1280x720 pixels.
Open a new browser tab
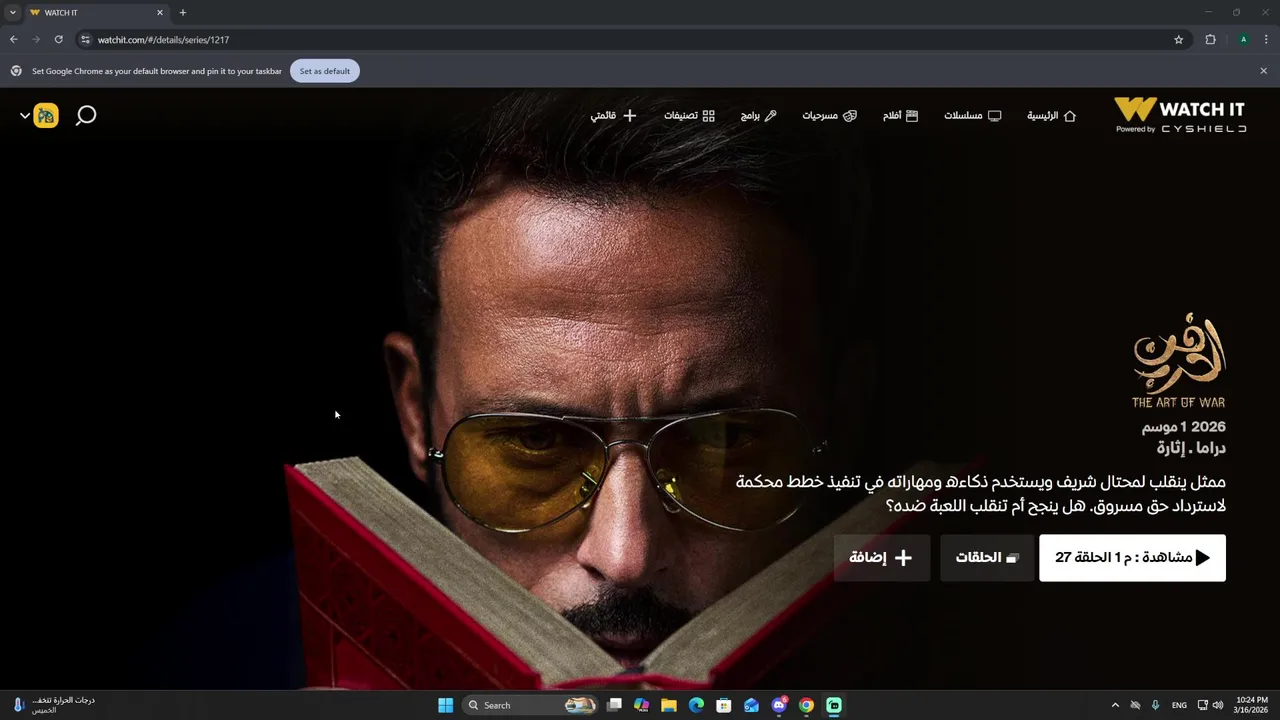coord(182,13)
